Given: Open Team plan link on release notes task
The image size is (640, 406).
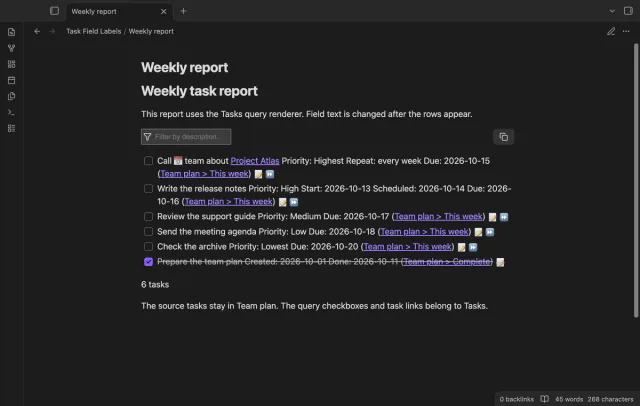Looking at the screenshot, I should point(229,202).
